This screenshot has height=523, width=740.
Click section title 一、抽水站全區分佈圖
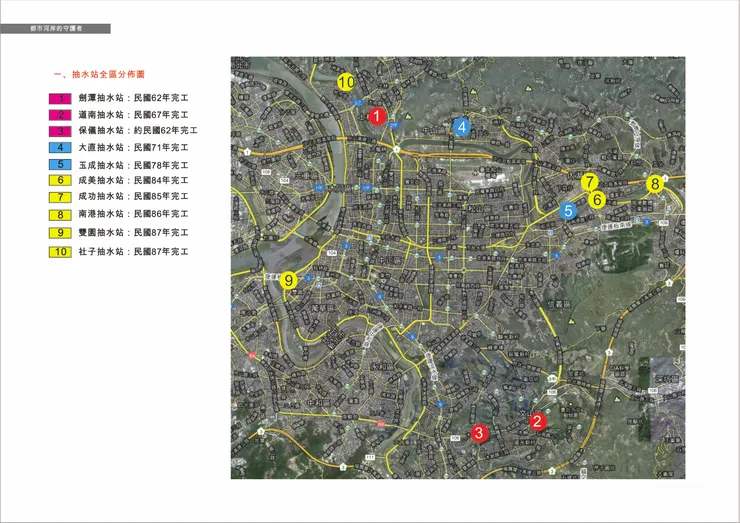pyautogui.click(x=99, y=75)
